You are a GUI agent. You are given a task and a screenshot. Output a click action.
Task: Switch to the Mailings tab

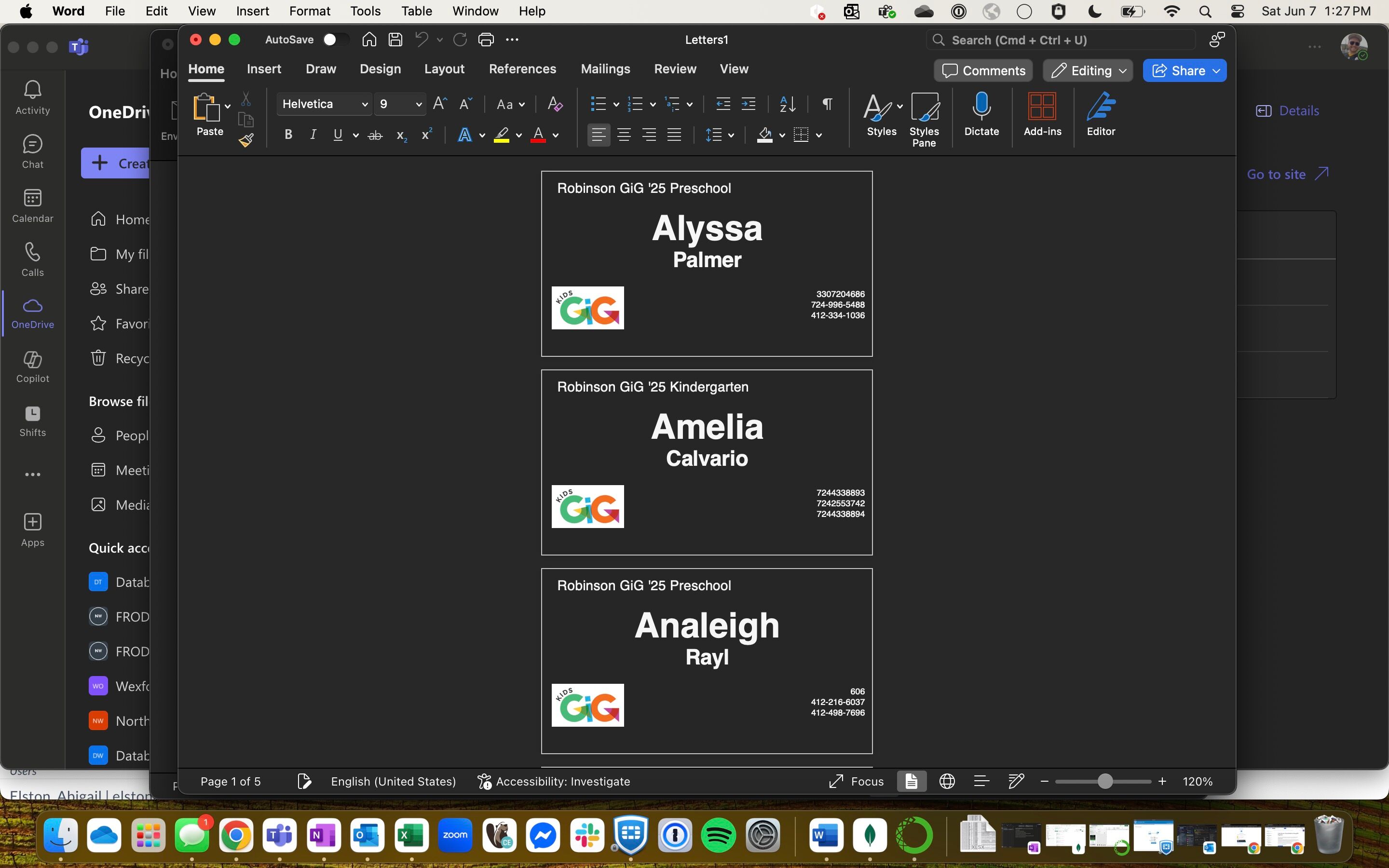605,69
